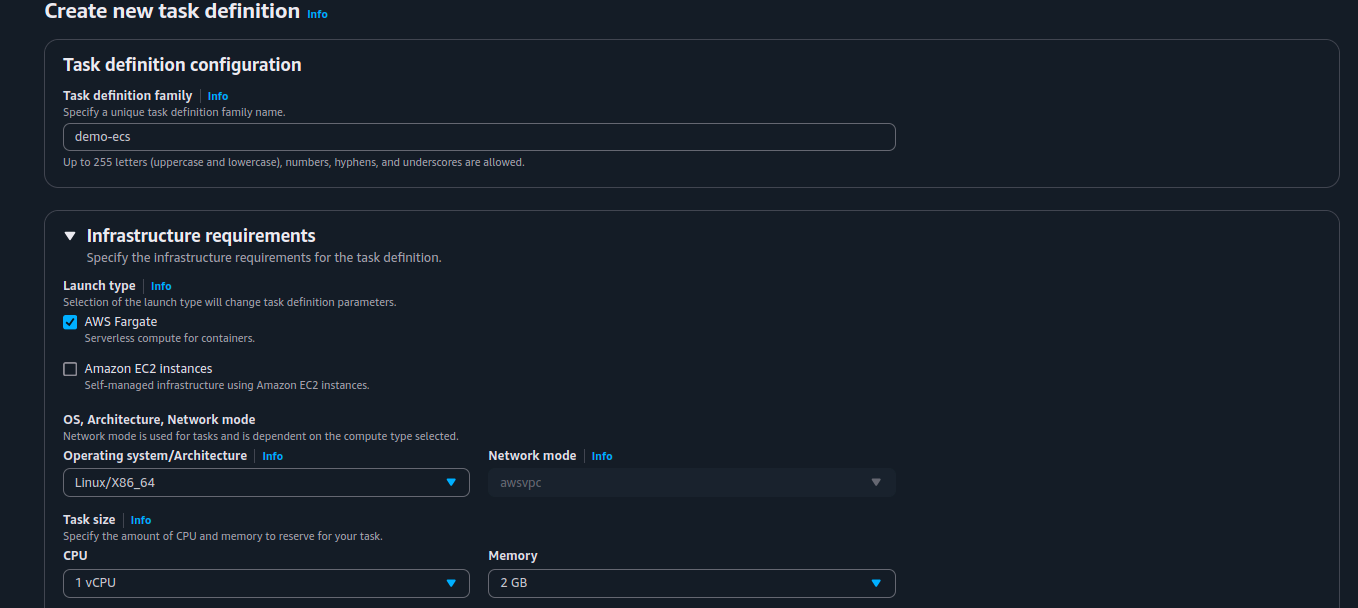The height and width of the screenshot is (608, 1358).
Task: Open the 1 vCPU dropdown
Action: point(266,583)
